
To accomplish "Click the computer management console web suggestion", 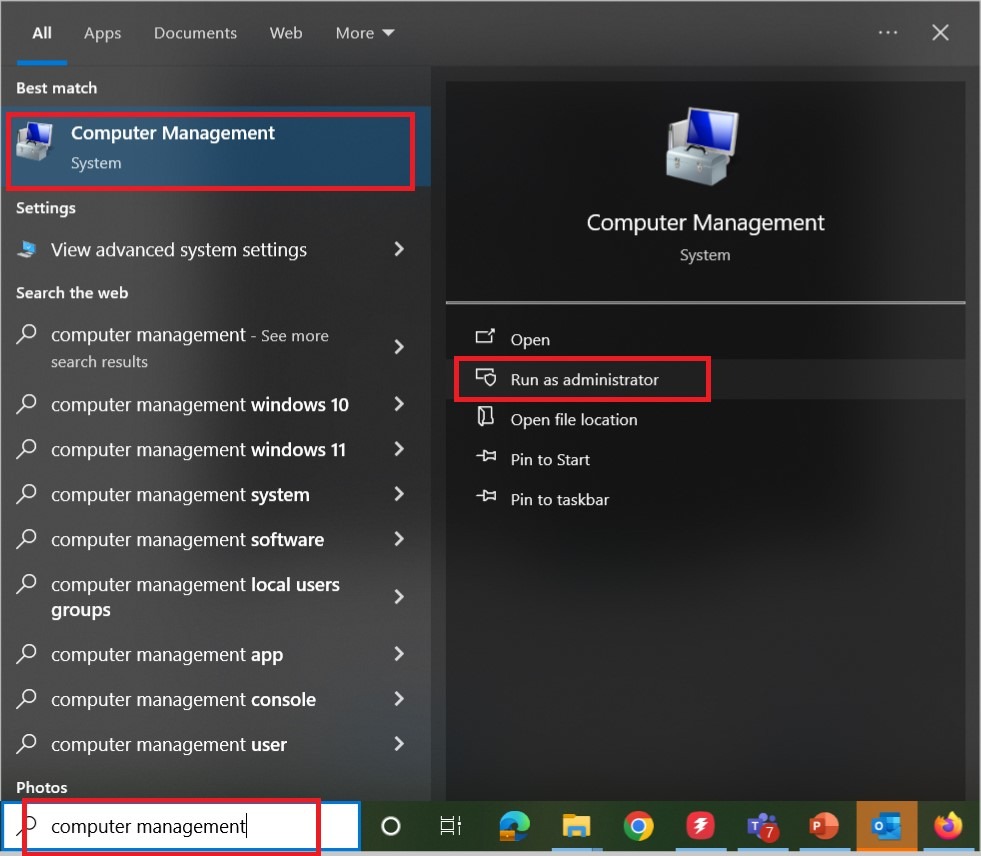I will point(183,700).
